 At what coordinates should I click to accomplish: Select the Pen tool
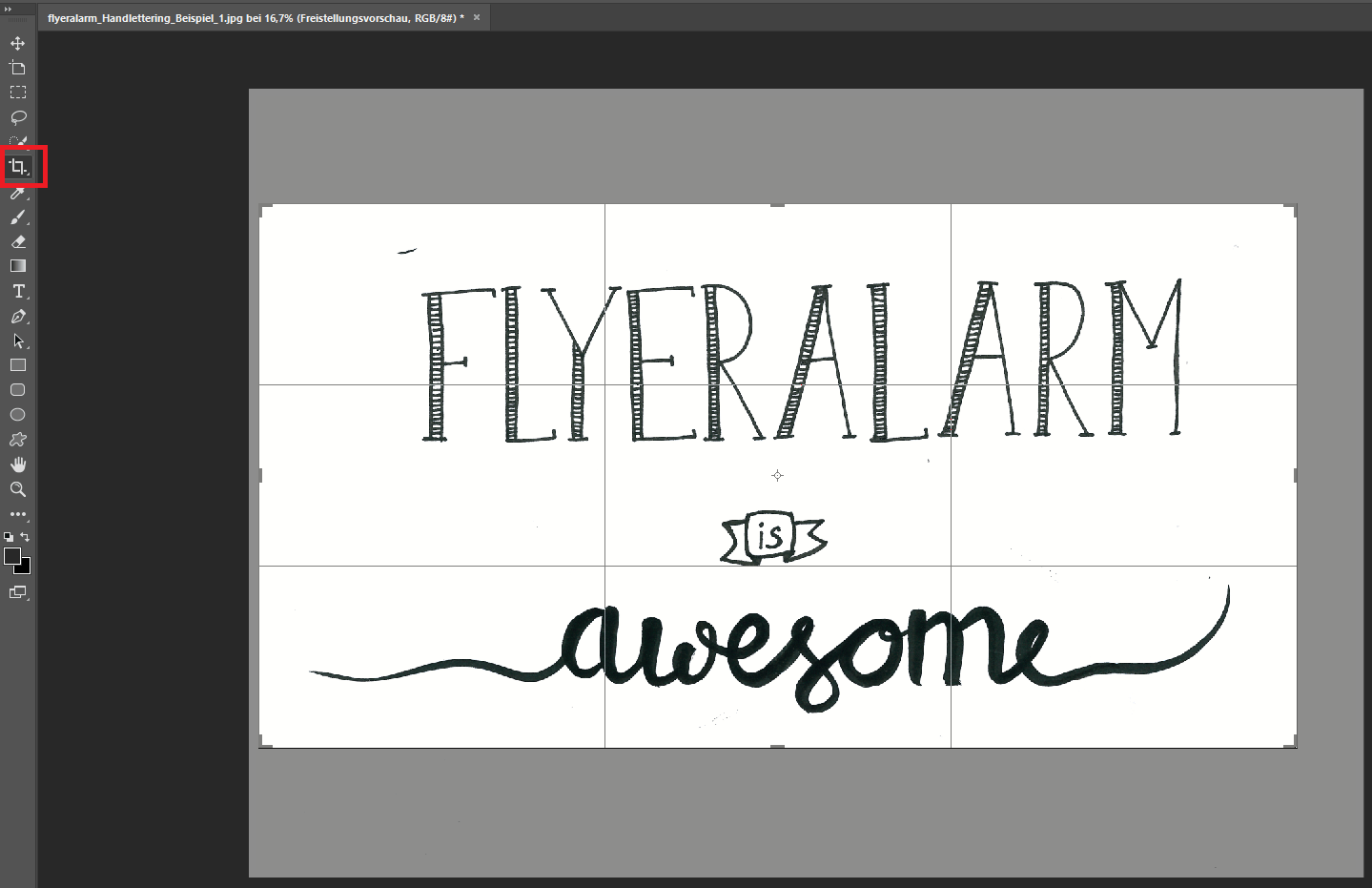coord(17,317)
